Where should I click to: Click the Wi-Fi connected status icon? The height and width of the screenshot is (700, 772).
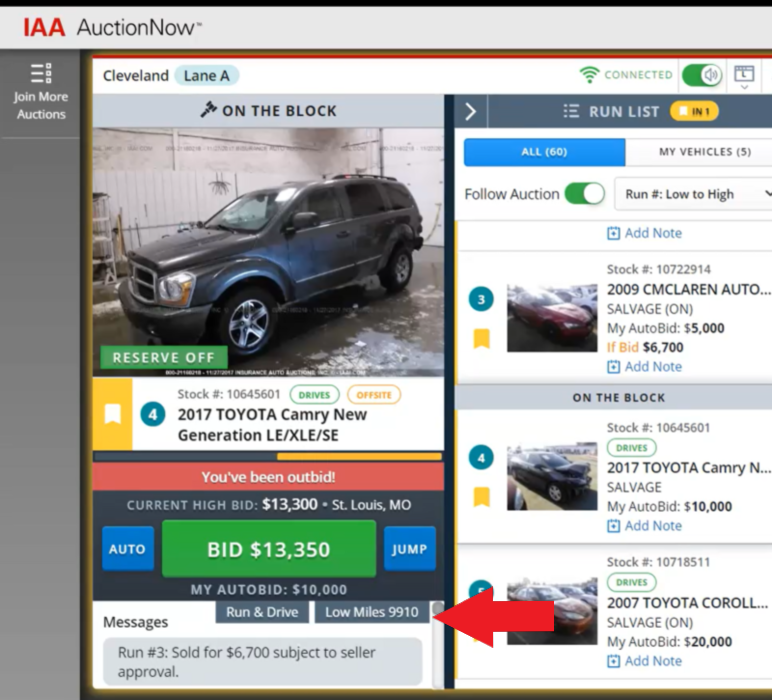click(589, 75)
